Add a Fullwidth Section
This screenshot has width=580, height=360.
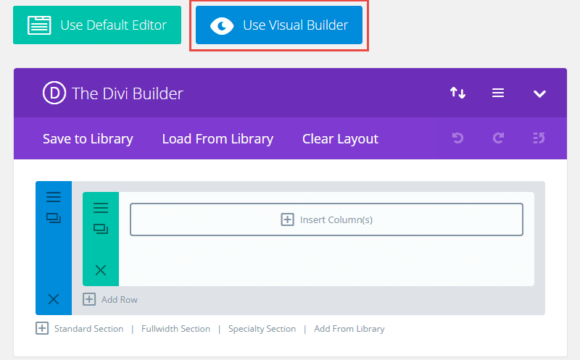(x=176, y=329)
